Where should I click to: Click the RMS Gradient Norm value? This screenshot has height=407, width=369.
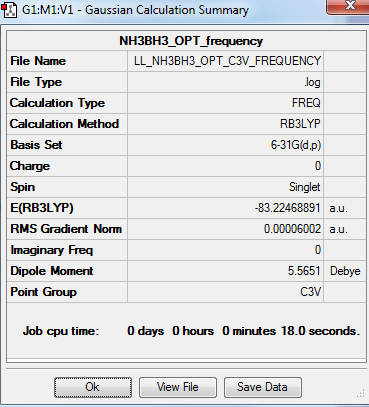tap(225, 229)
